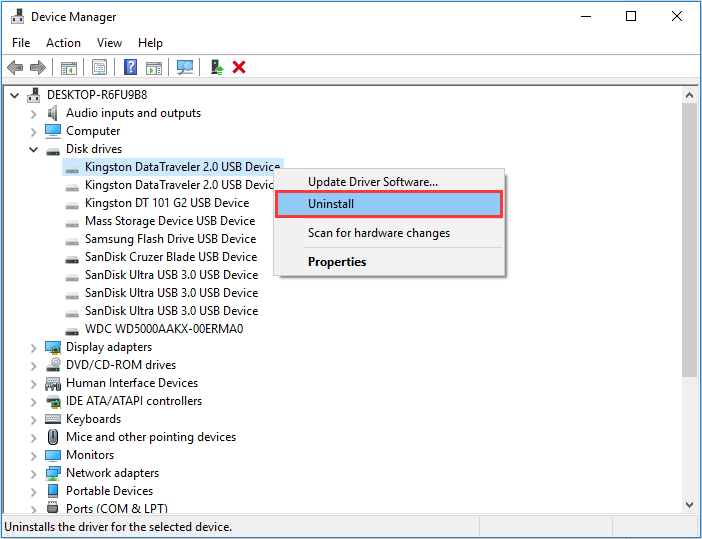The height and width of the screenshot is (539, 702).
Task: Choose Properties in the context menu
Action: tap(389, 261)
